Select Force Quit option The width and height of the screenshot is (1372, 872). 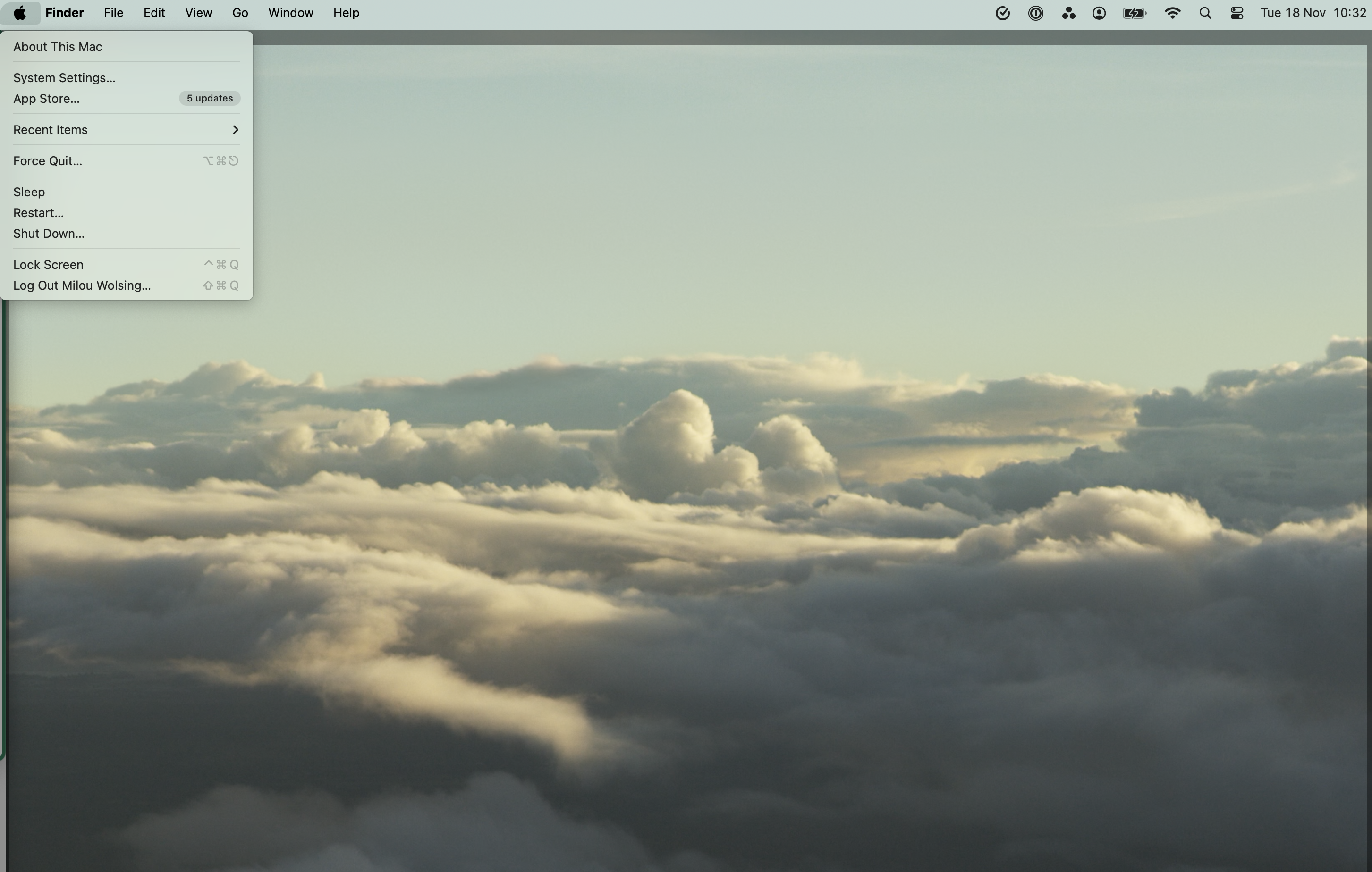coord(47,161)
